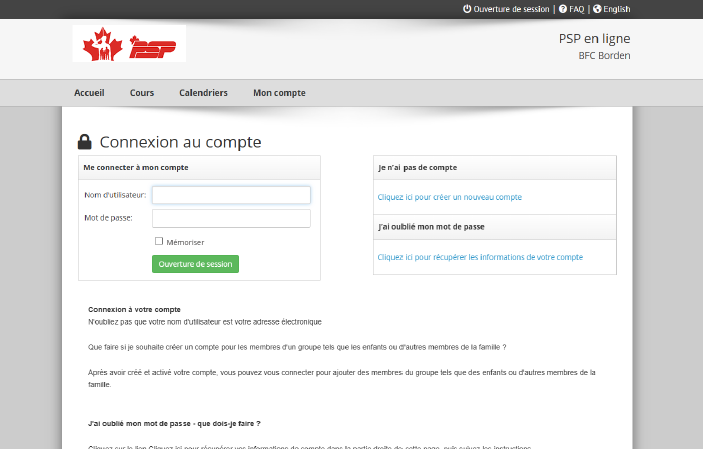Open the top bar Ouverture de session link
The width and height of the screenshot is (703, 449).
[511, 9]
